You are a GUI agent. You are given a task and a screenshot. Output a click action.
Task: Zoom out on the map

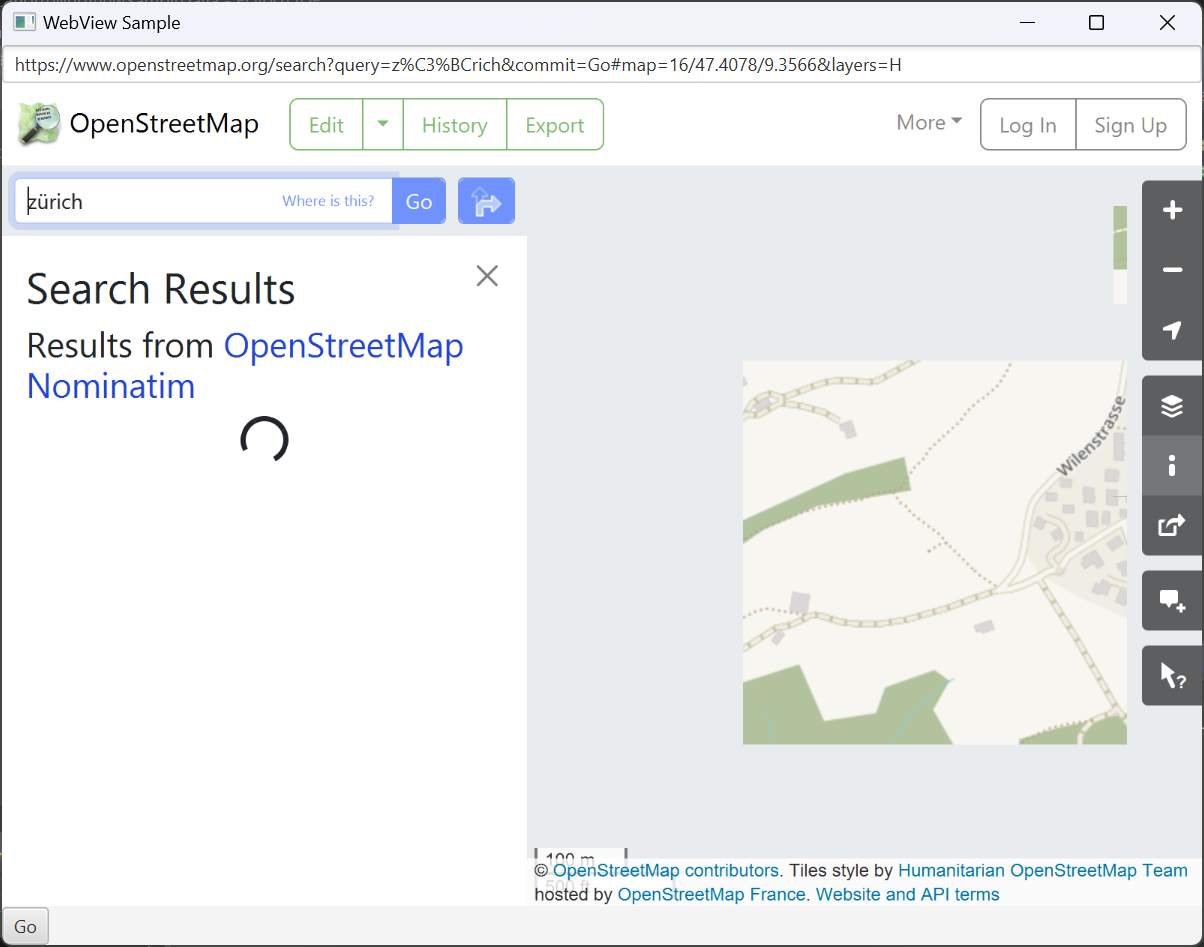1172,271
